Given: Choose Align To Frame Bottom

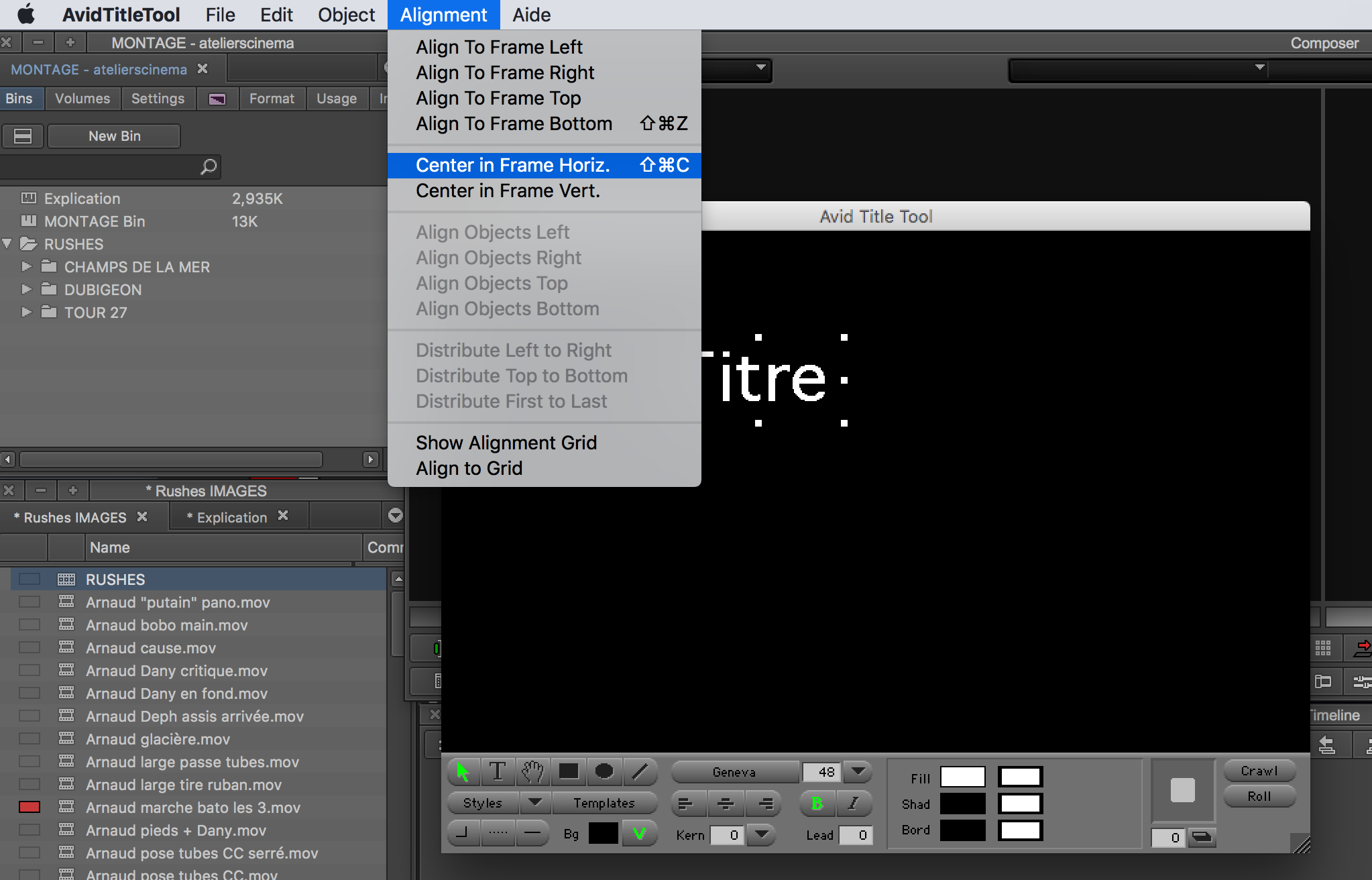Looking at the screenshot, I should pos(545,124).
